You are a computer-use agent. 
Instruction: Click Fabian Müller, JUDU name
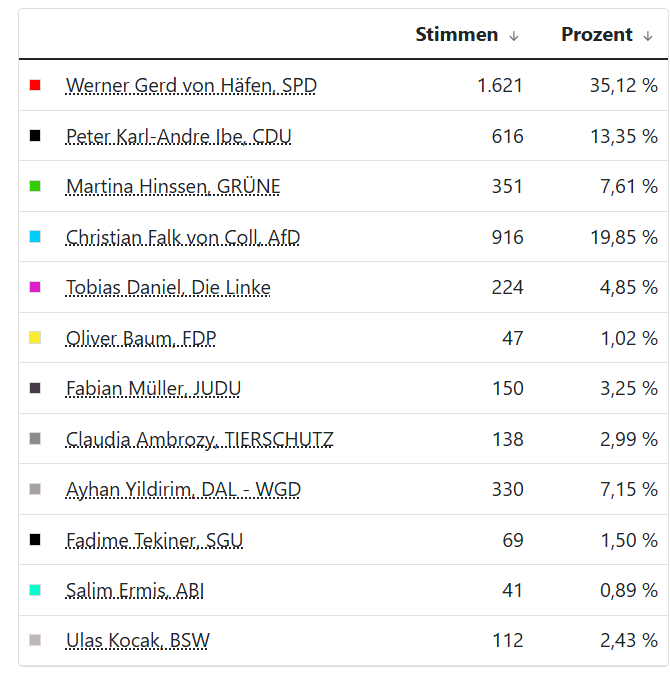[x=153, y=389]
